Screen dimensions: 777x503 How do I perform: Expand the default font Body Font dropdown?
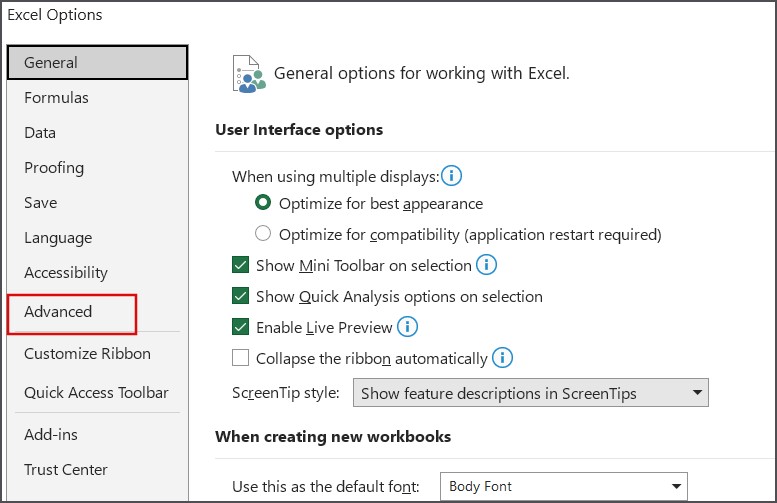(563, 487)
